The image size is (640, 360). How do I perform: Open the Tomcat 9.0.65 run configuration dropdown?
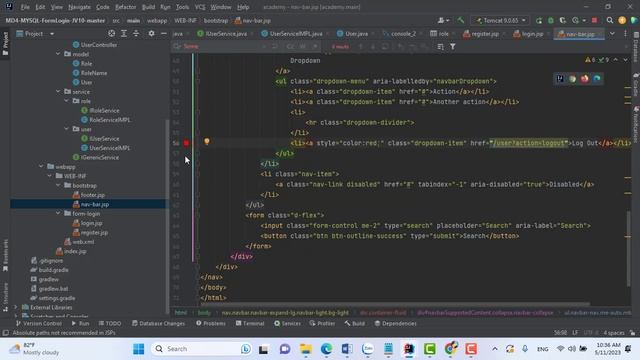(x=501, y=20)
